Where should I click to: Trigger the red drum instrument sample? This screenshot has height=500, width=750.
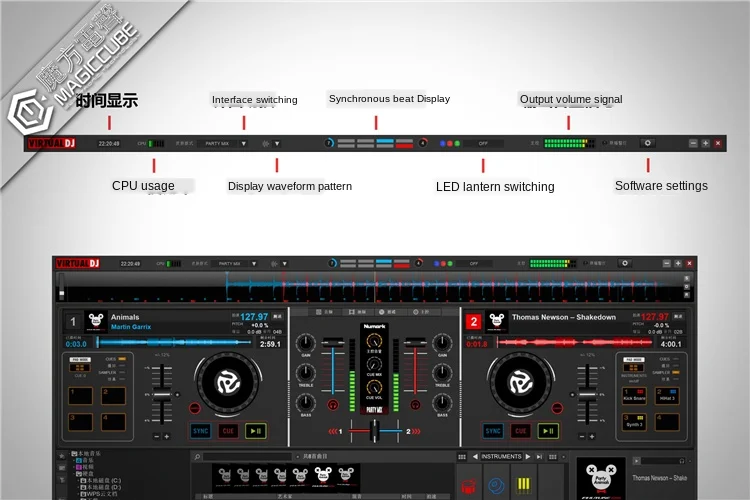click(x=468, y=486)
